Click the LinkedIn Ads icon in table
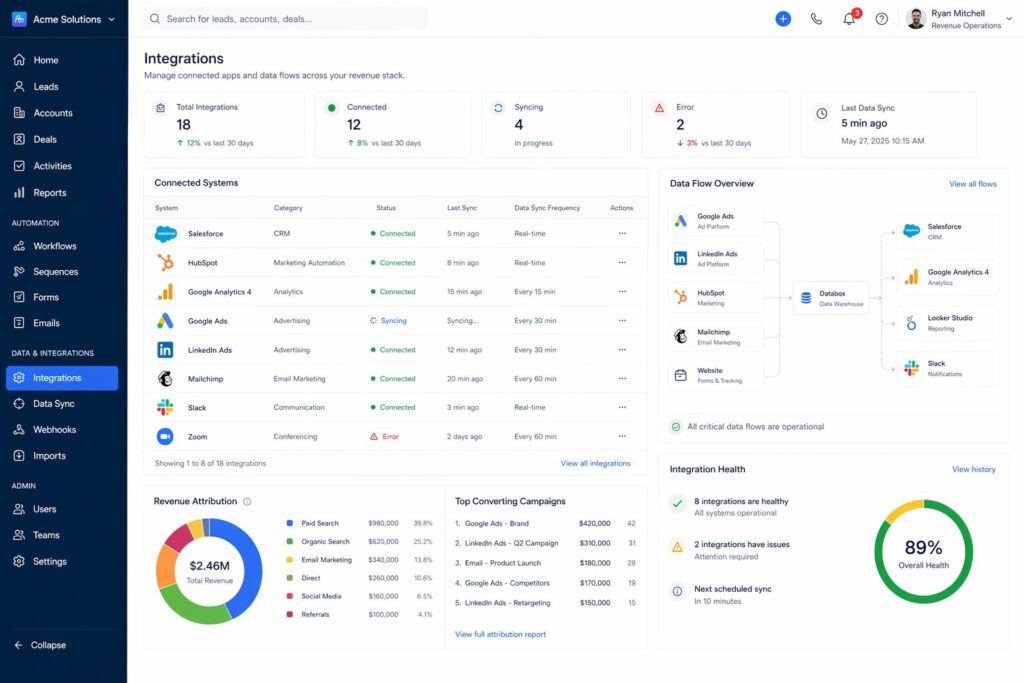 [x=165, y=349]
